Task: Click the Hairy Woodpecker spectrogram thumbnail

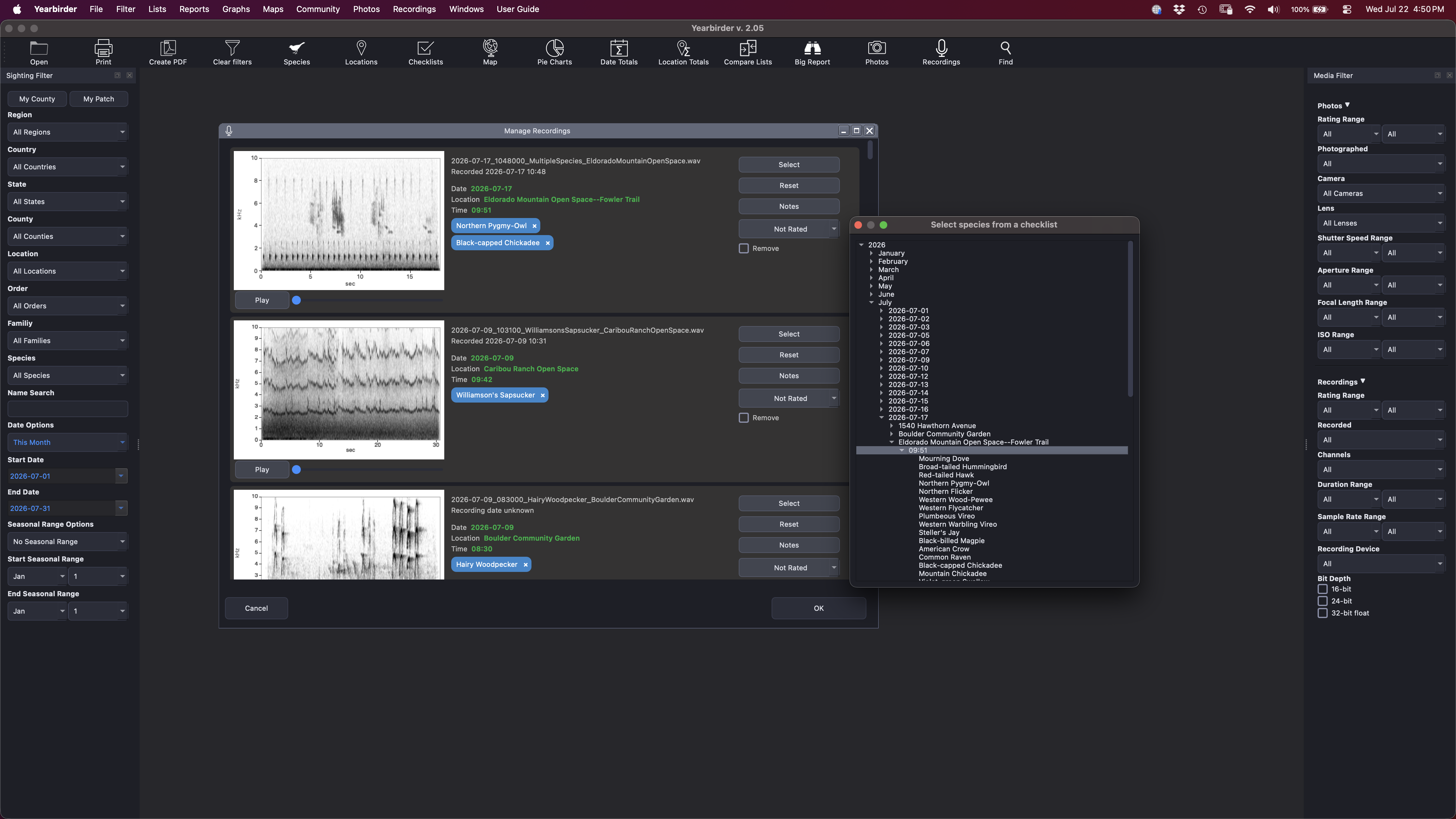Action: tap(339, 535)
